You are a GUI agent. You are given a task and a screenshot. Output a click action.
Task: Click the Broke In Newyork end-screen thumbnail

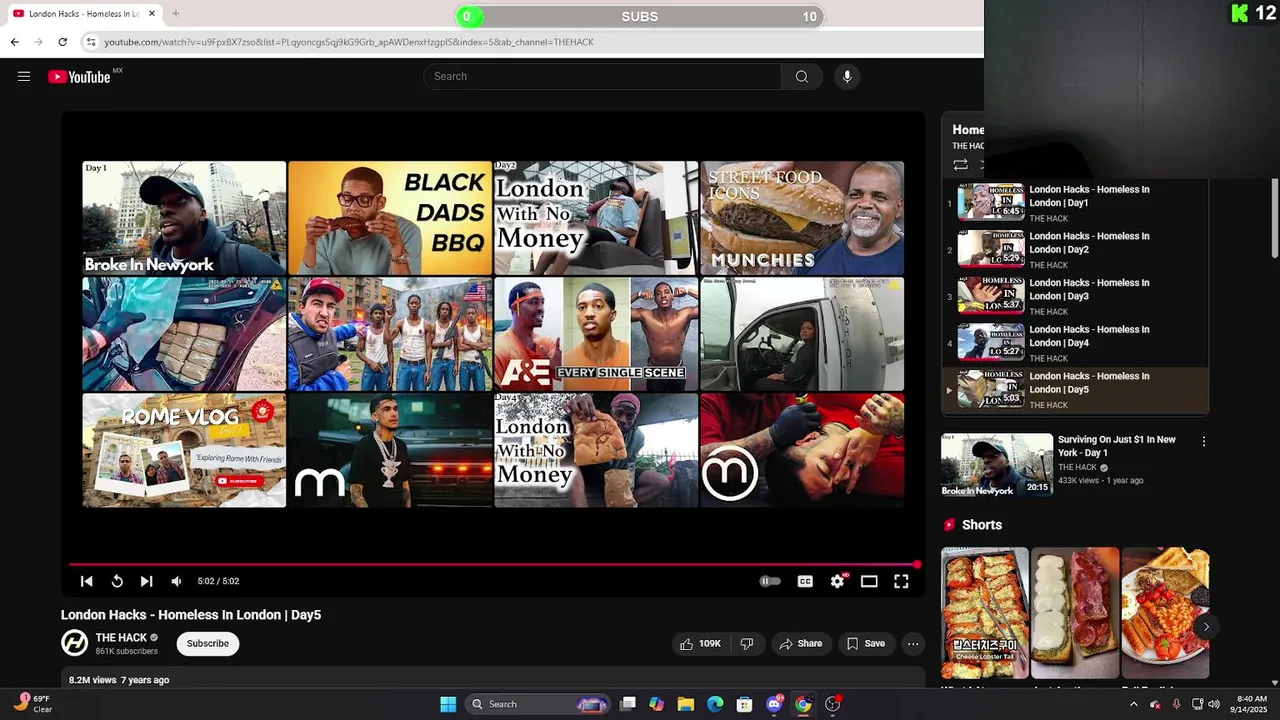tap(184, 218)
